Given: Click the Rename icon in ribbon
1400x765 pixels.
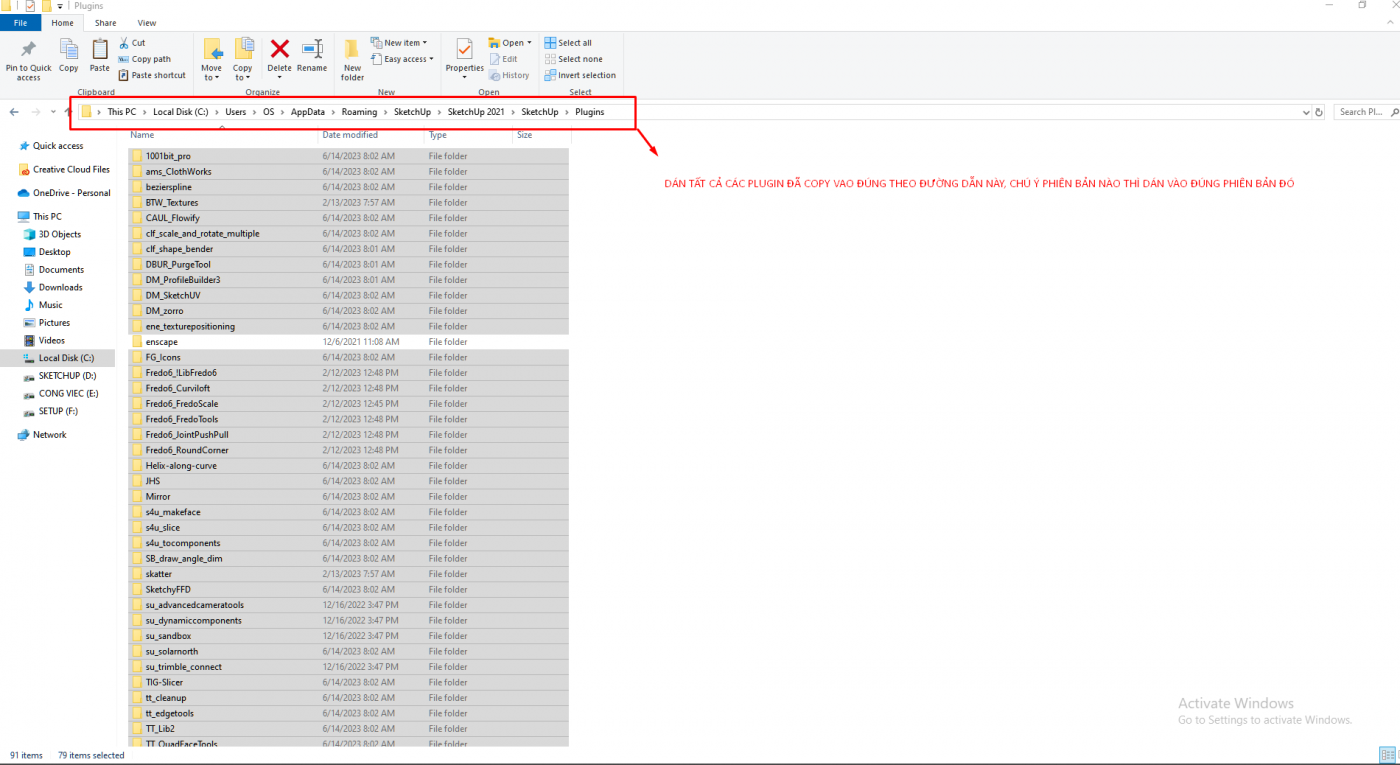Looking at the screenshot, I should [312, 49].
